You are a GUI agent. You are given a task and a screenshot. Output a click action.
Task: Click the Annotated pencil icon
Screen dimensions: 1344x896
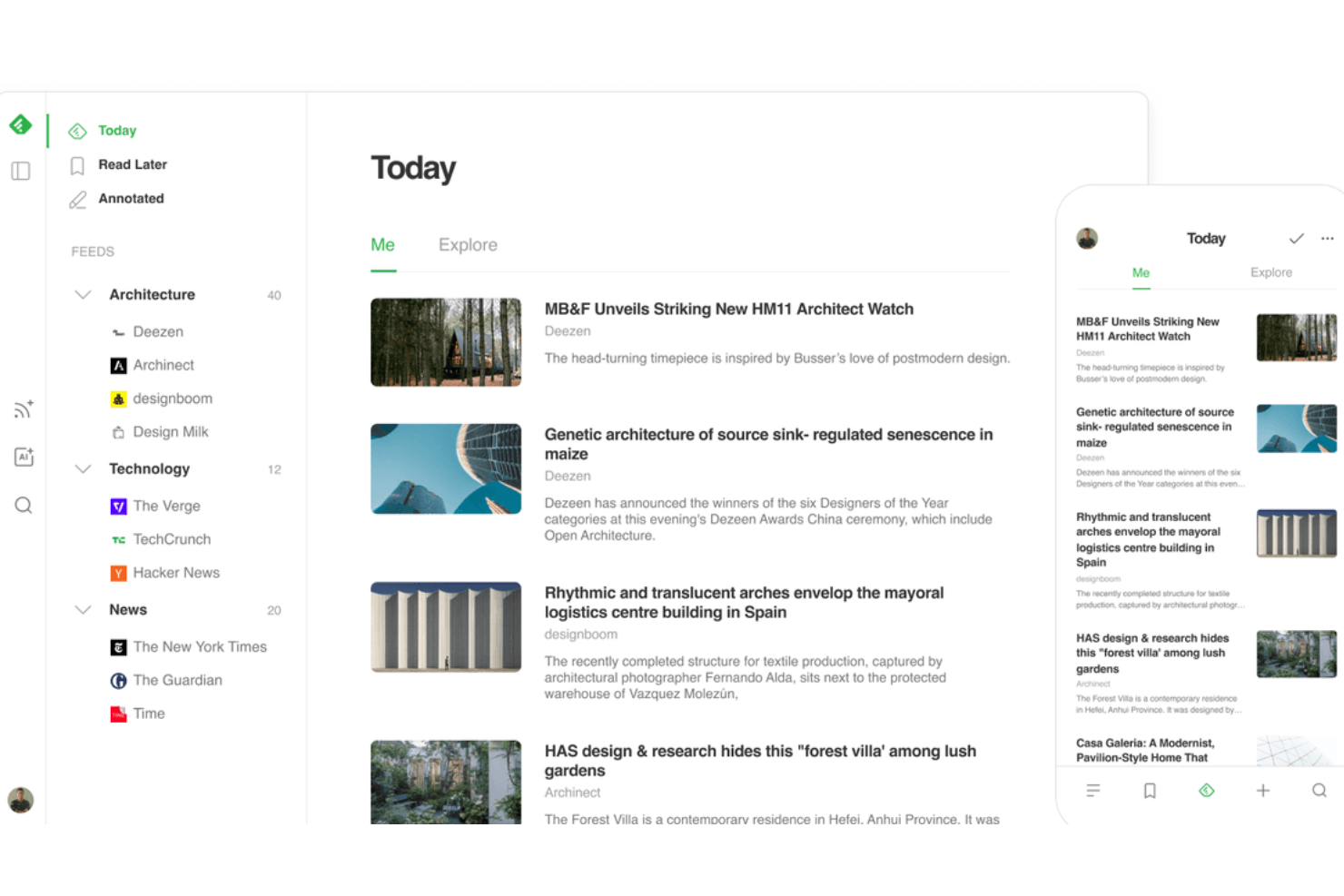(78, 199)
